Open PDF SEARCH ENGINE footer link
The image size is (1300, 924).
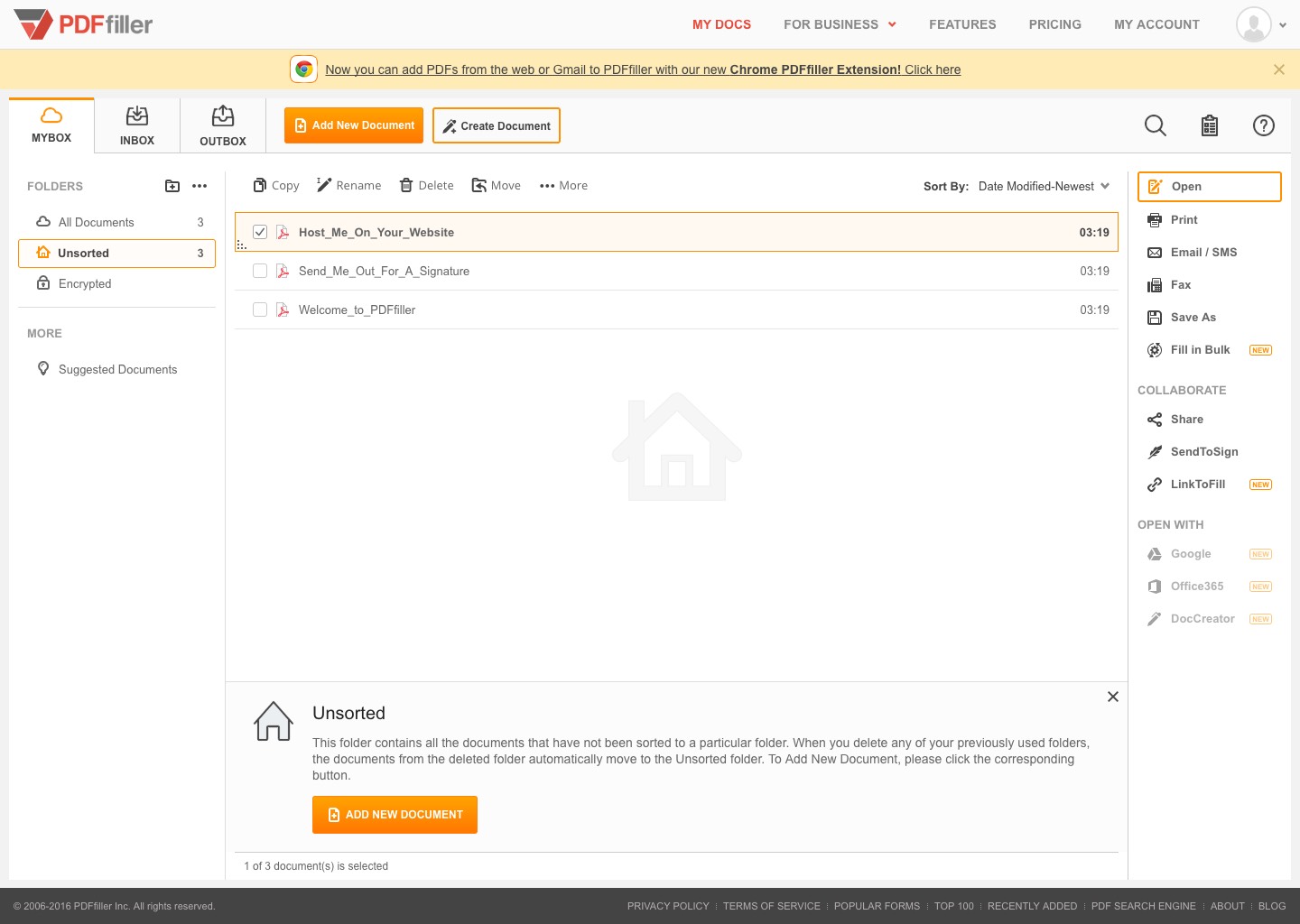pyautogui.click(x=1143, y=906)
